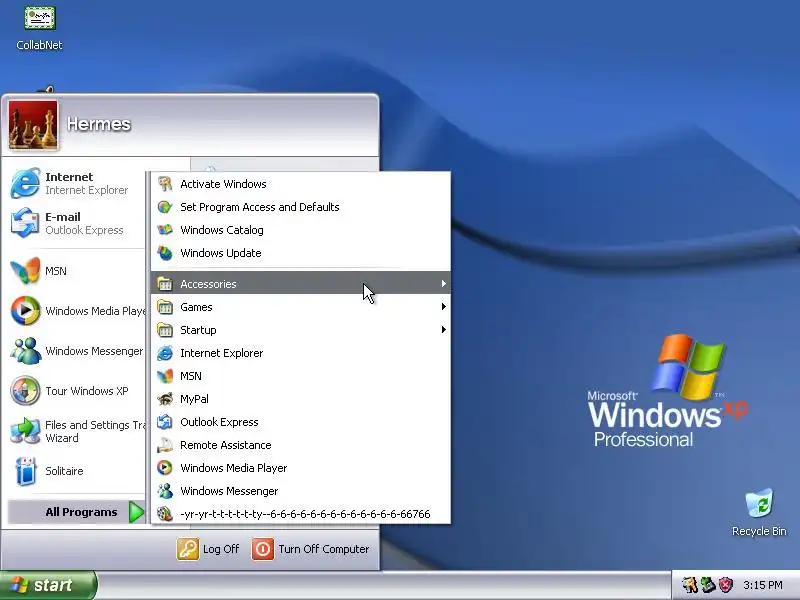Click the 3:15 PM taskbar clock

(x=763, y=585)
